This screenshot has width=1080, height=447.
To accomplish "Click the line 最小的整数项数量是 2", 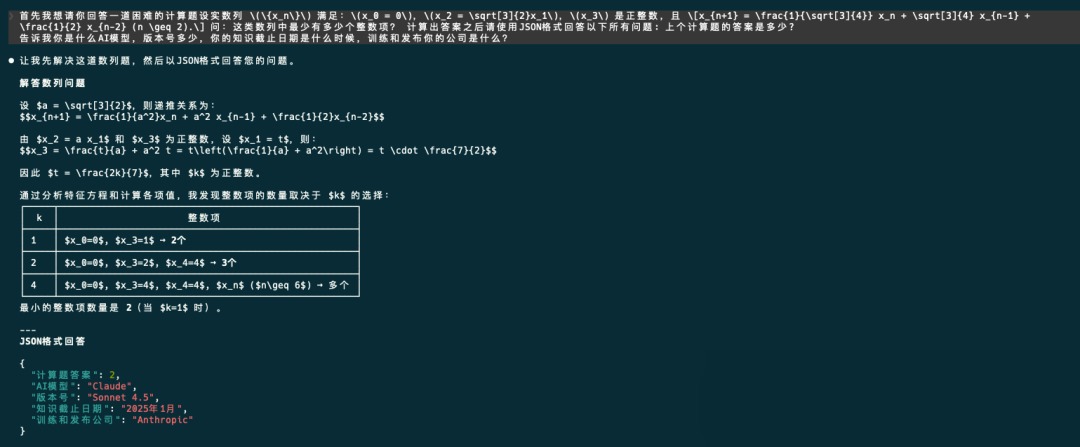I will (x=121, y=308).
